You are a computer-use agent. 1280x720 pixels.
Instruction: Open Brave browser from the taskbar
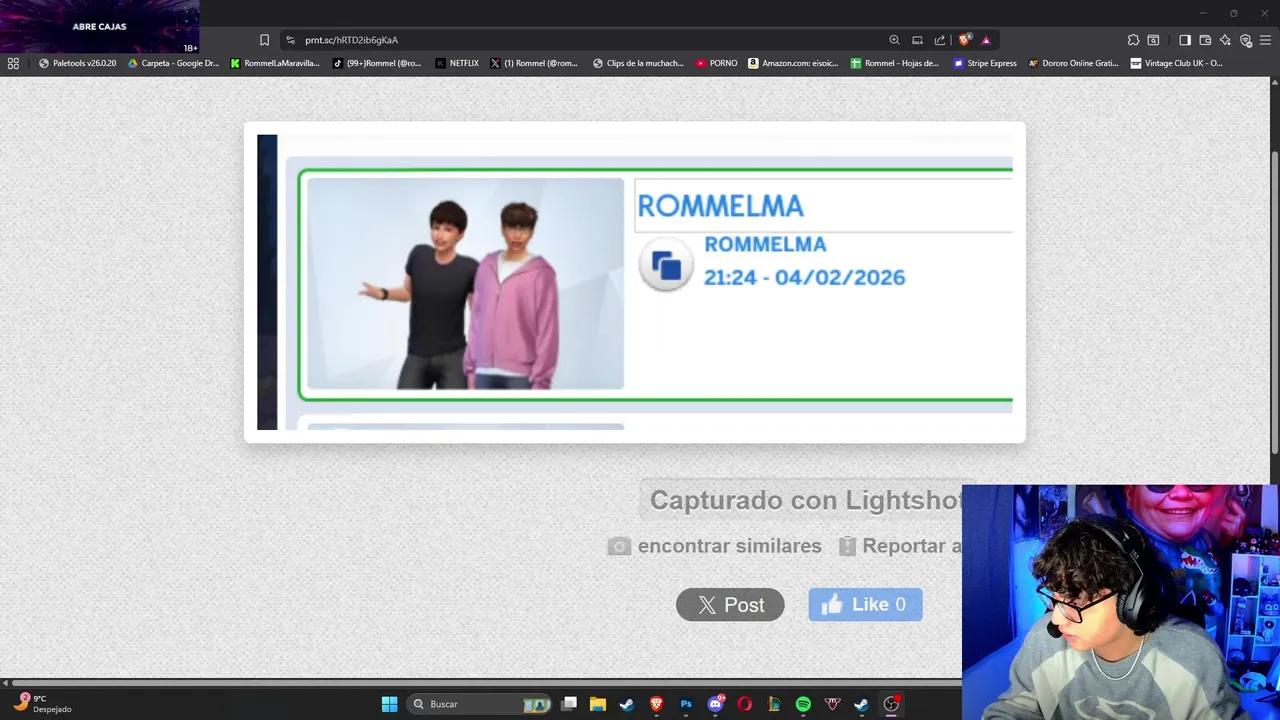click(x=657, y=704)
